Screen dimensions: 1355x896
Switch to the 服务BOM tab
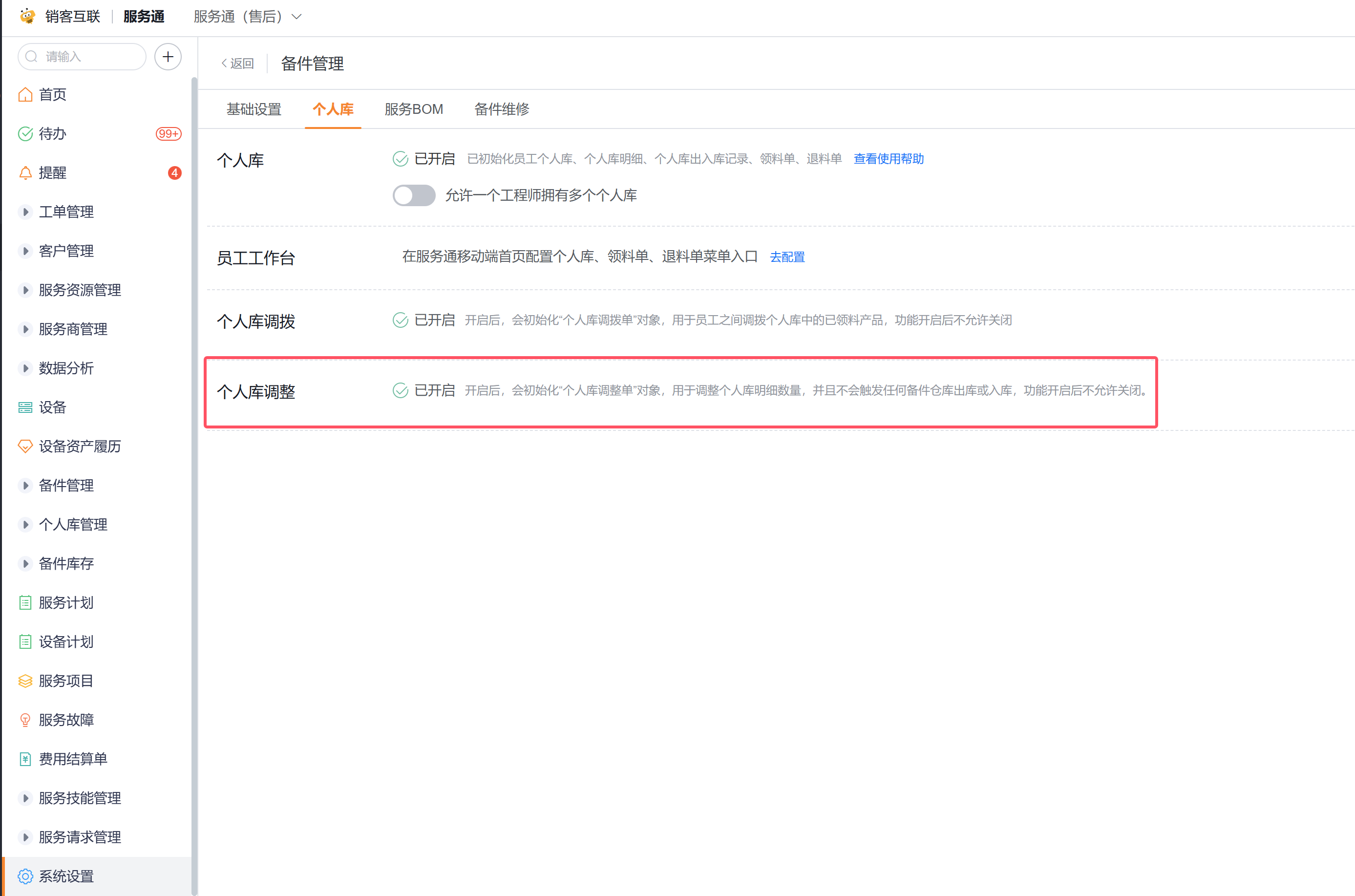414,109
